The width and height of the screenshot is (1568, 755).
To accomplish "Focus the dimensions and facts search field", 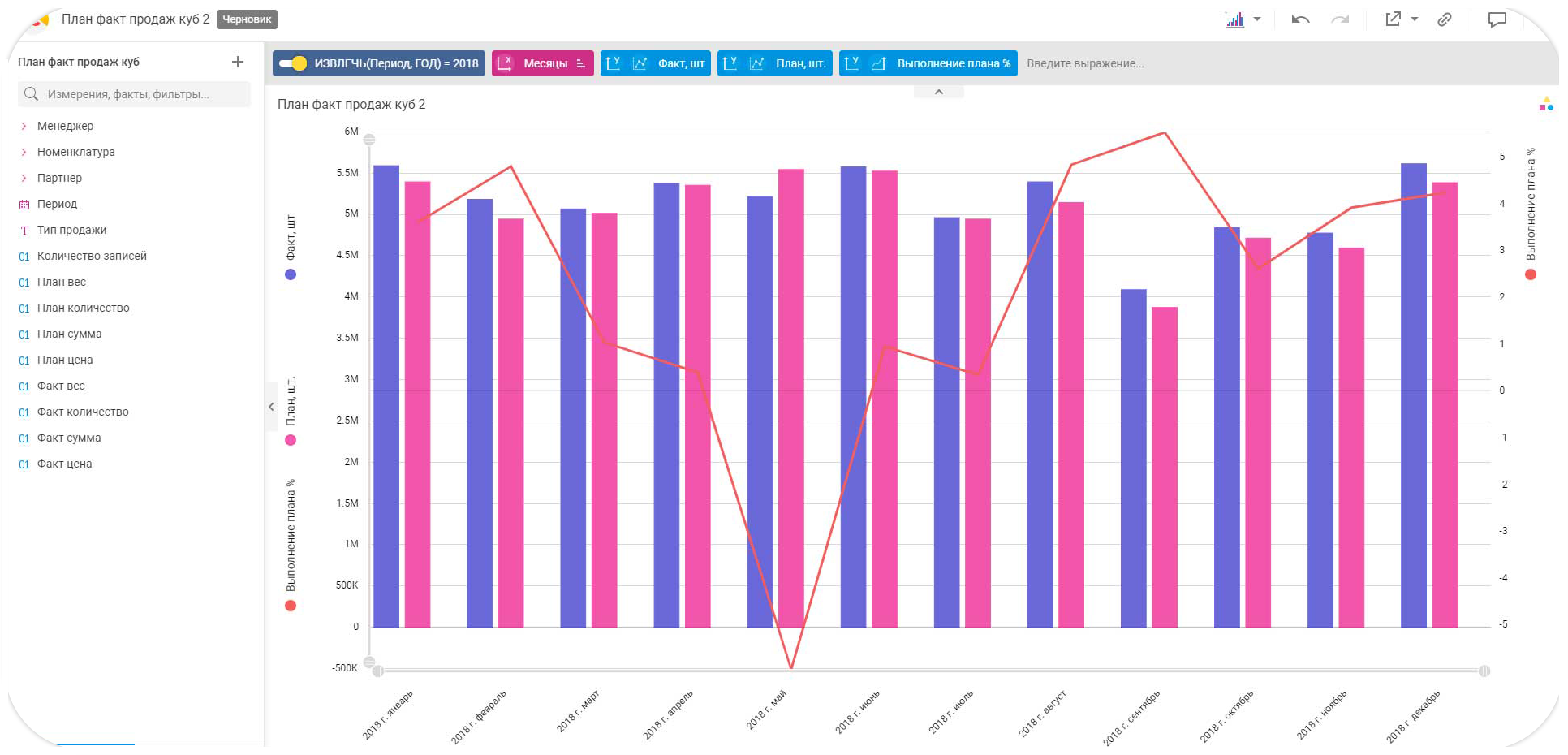I will [134, 94].
